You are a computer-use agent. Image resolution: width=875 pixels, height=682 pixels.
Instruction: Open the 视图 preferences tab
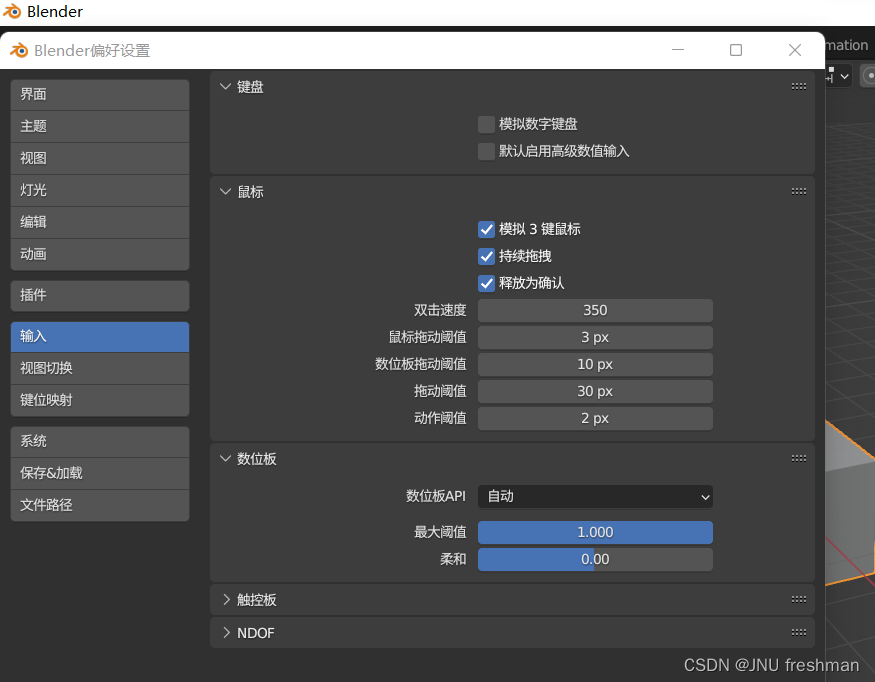coord(100,159)
